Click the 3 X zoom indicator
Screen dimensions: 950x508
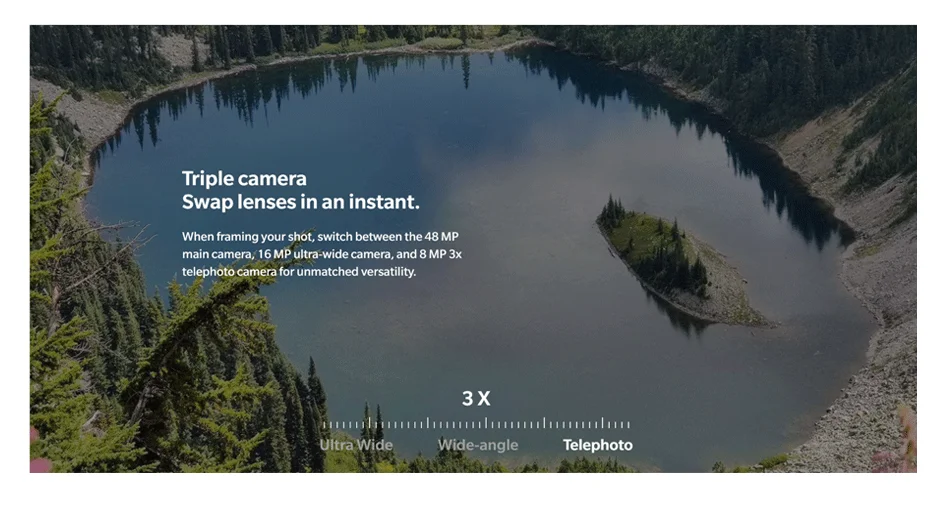[476, 398]
